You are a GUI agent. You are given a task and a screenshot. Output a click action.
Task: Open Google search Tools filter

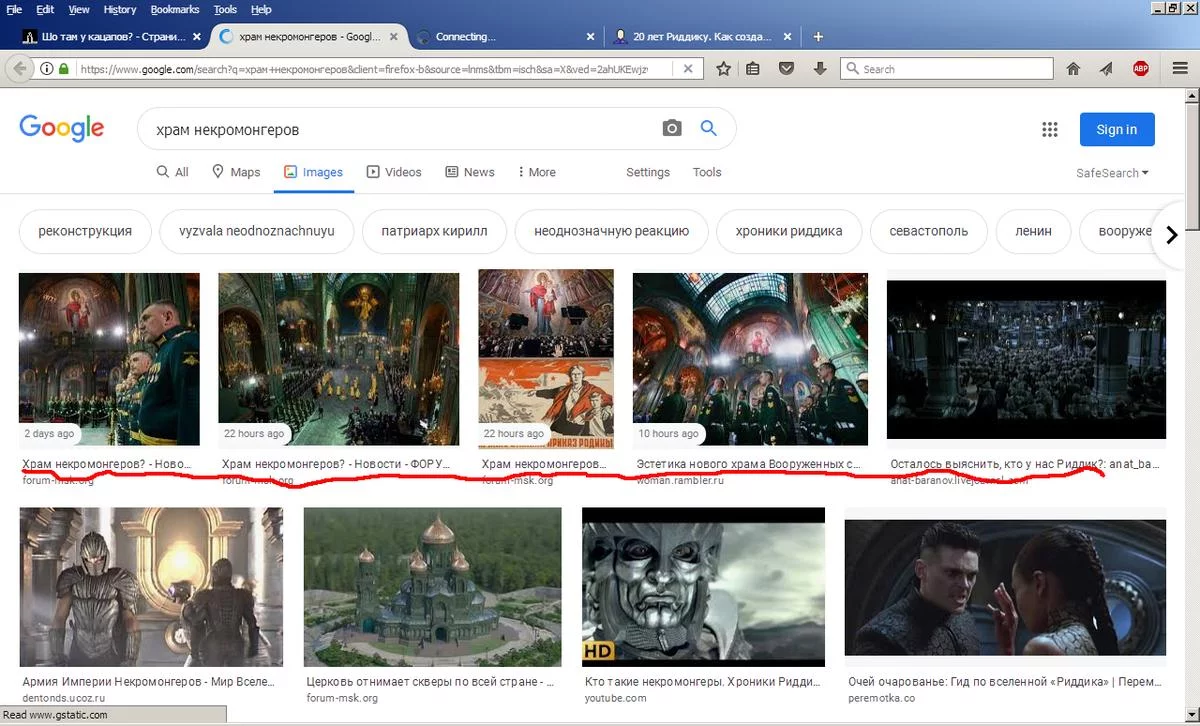[707, 172]
